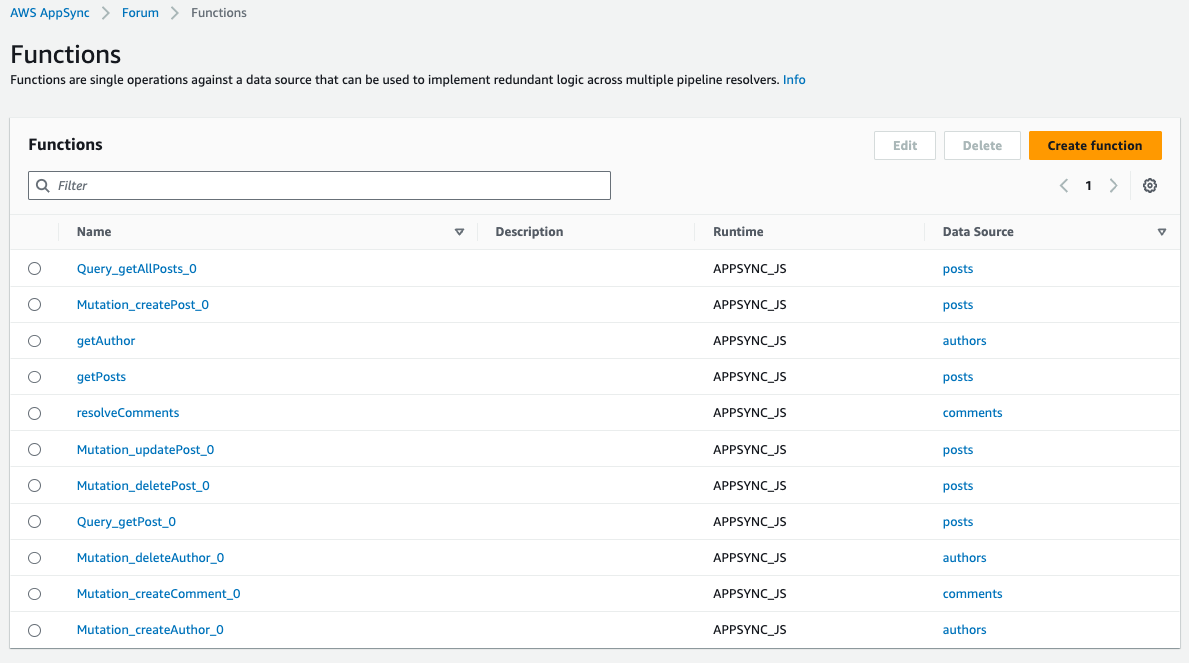Viewport: 1189px width, 663px height.
Task: Open Mutation_createPost_0 function
Action: point(143,305)
